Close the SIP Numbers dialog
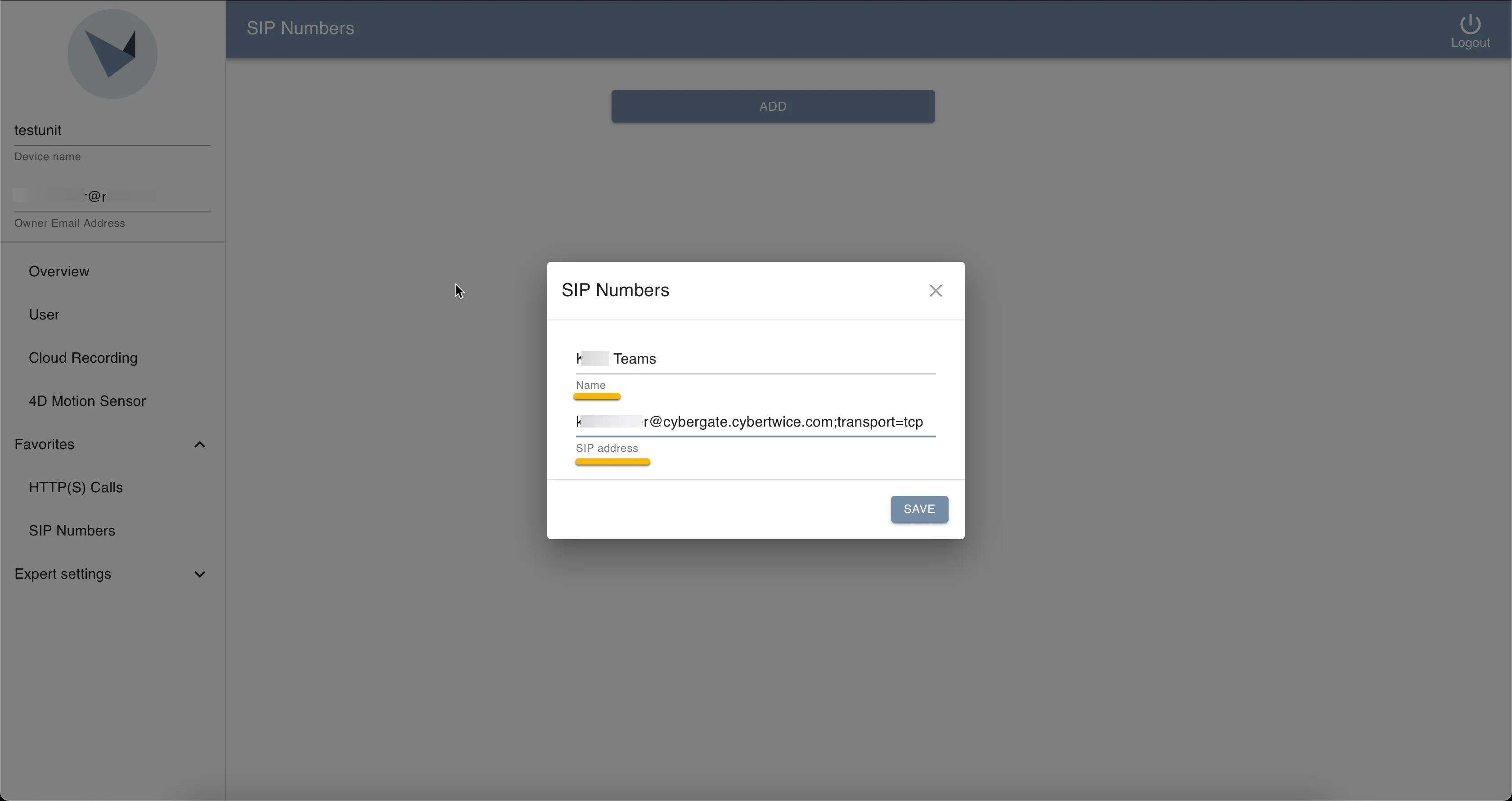Image resolution: width=1512 pixels, height=801 pixels. tap(936, 290)
